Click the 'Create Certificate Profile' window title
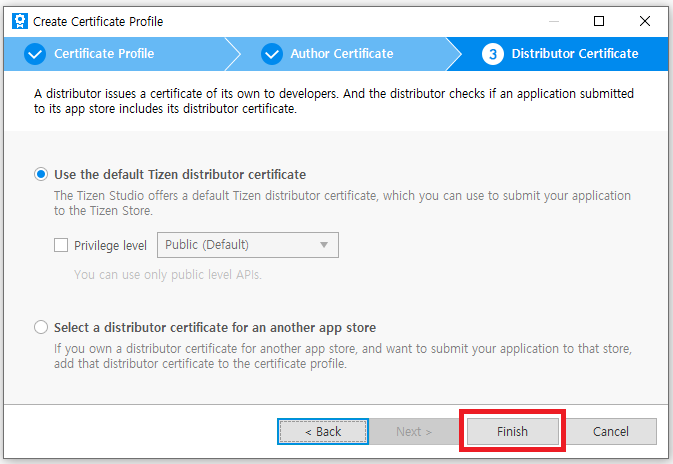Viewport: 673px width, 464px height. (x=98, y=21)
